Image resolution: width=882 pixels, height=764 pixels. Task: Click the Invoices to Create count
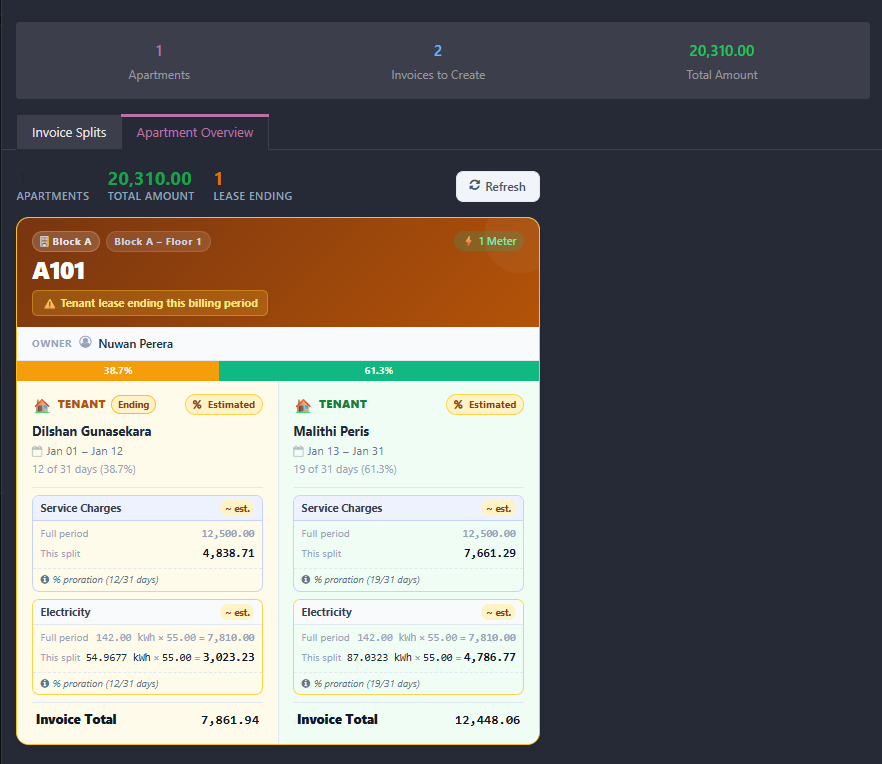point(438,61)
